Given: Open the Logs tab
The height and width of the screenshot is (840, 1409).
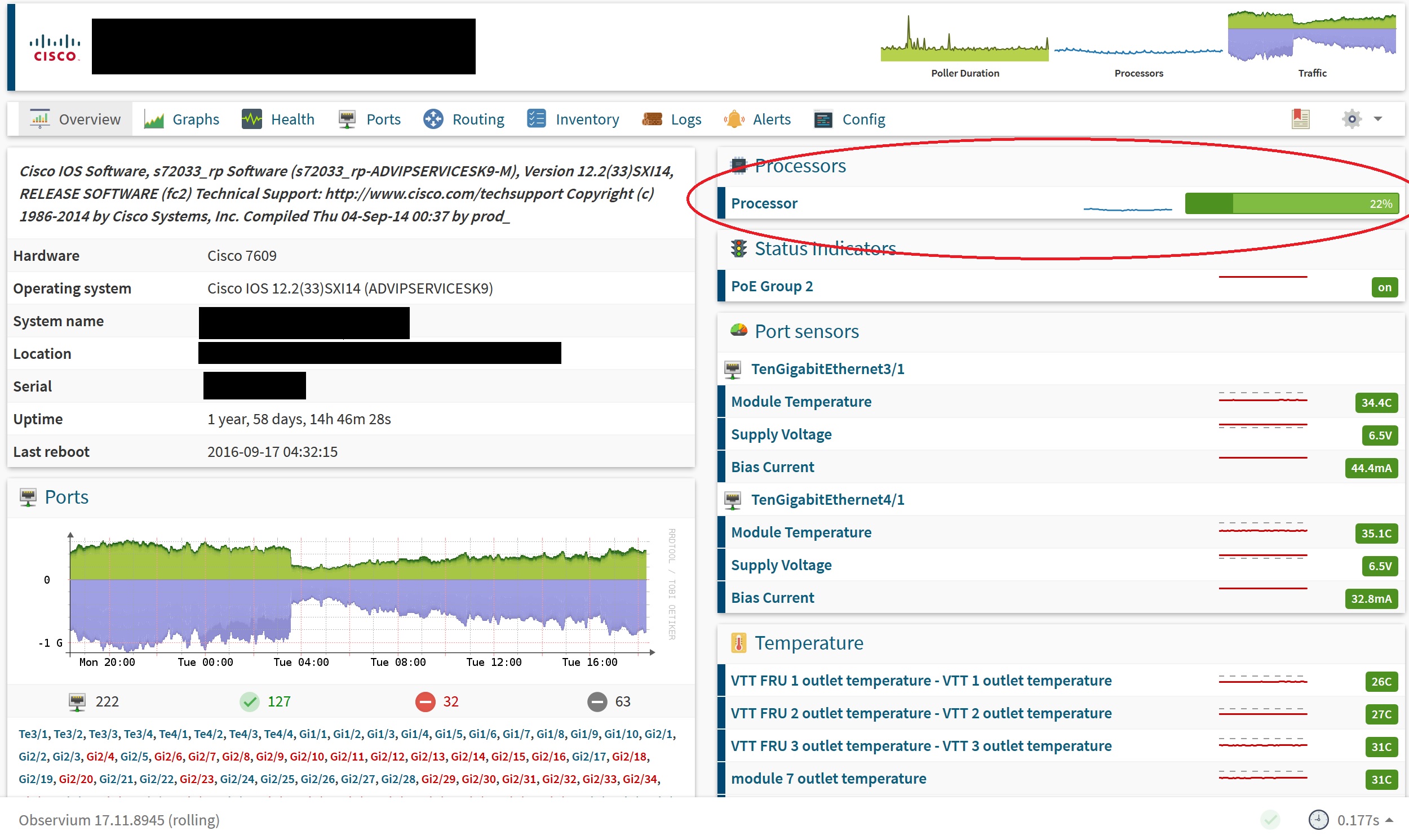Looking at the screenshot, I should coord(671,119).
